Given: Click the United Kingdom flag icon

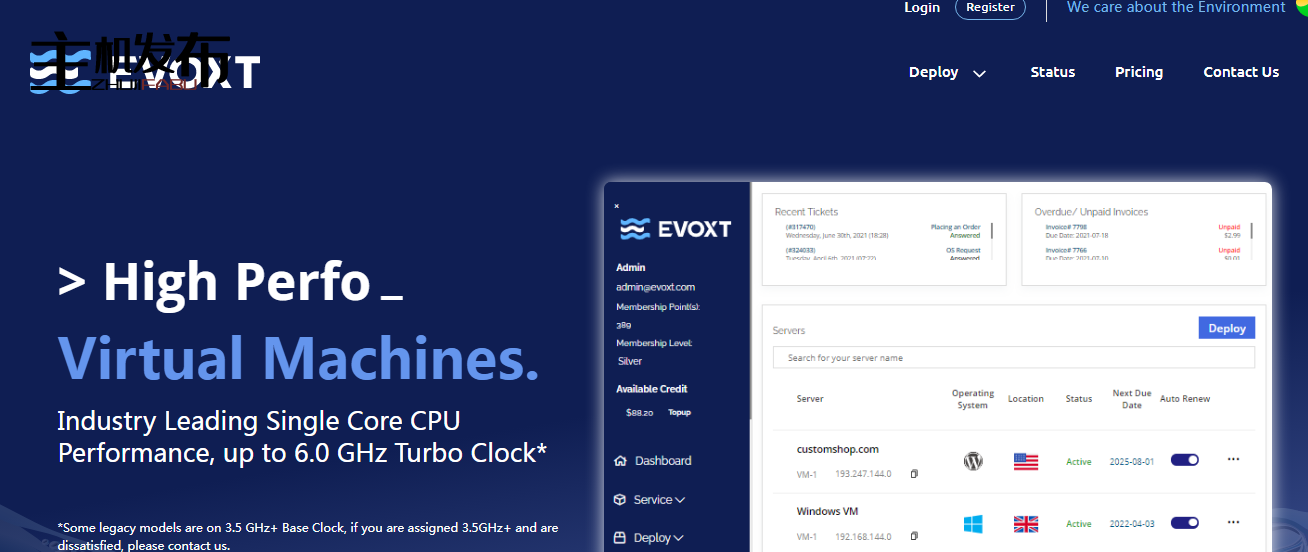Looking at the screenshot, I should click(1026, 524).
